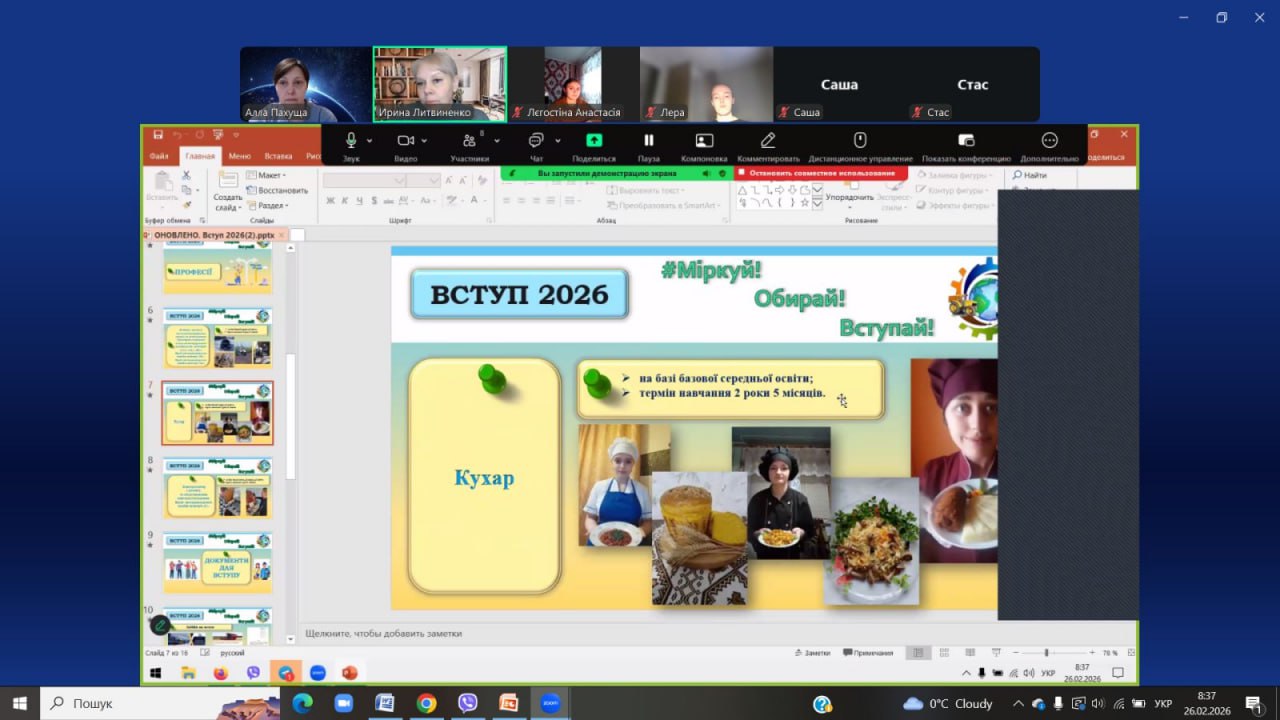Pause screen sharing with Пауза
This screenshot has width=1280, height=720.
(648, 141)
